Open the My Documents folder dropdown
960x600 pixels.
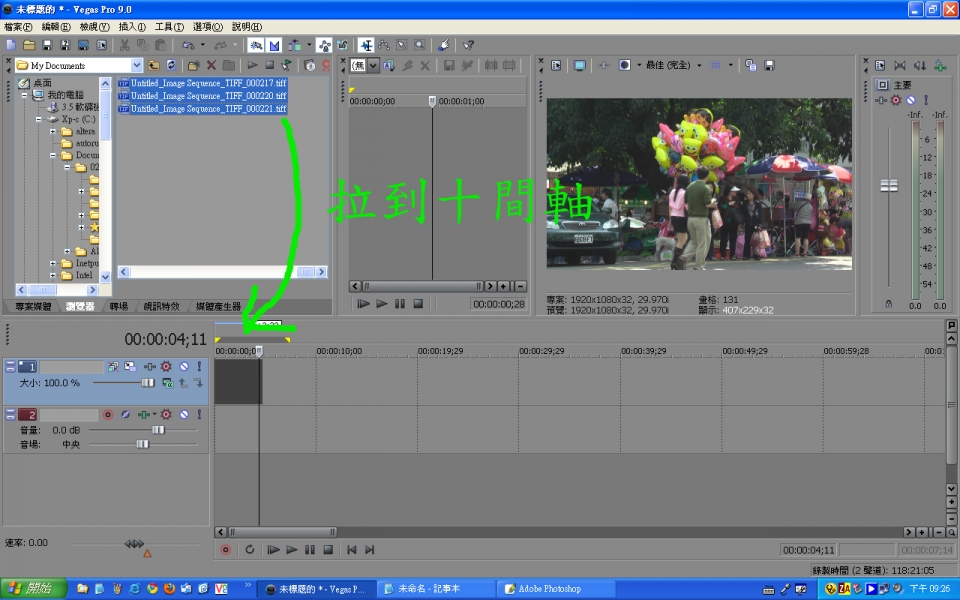click(x=138, y=65)
